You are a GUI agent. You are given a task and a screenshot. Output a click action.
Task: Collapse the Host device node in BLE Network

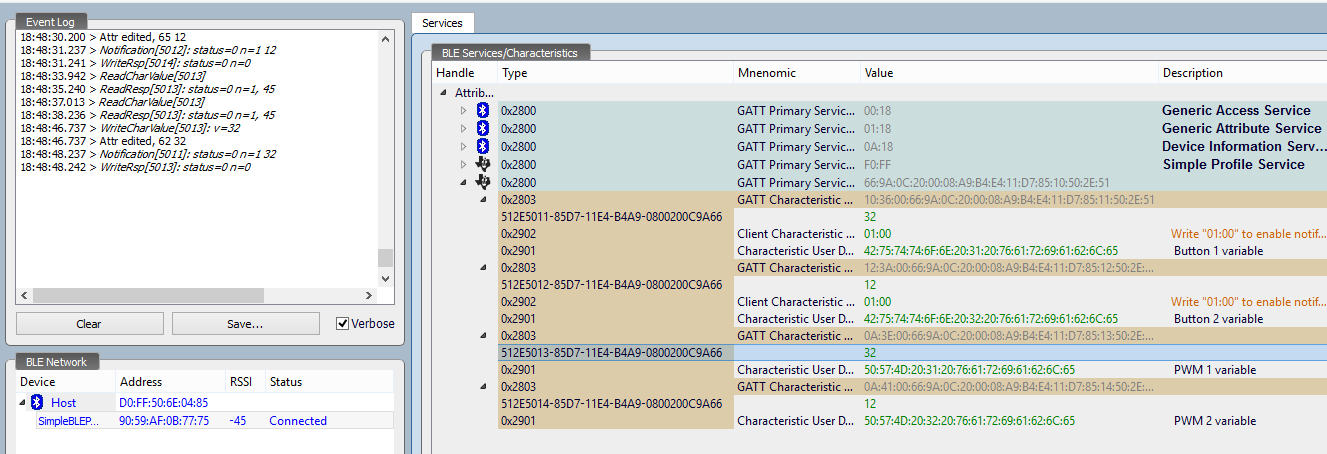point(23,402)
